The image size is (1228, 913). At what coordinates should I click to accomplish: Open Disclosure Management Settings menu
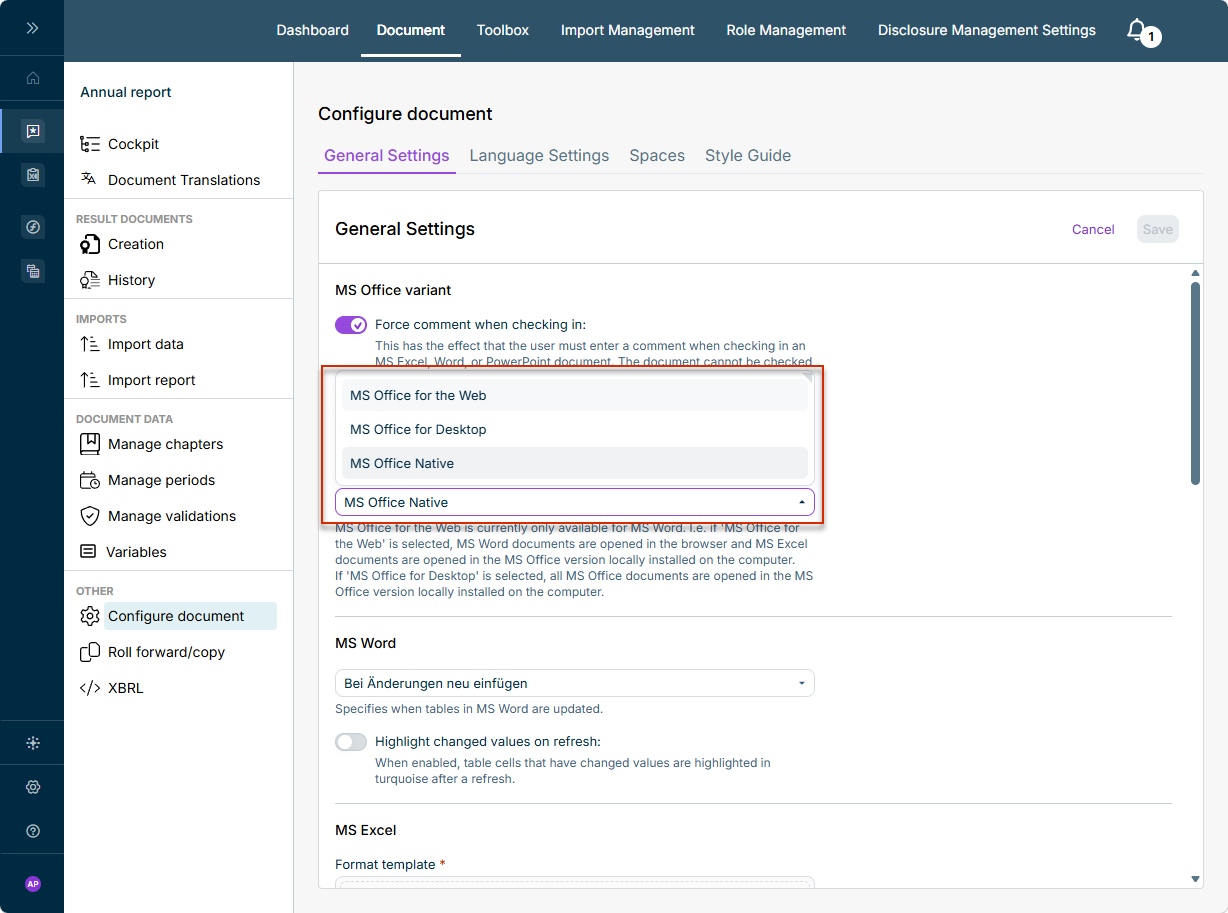point(987,30)
